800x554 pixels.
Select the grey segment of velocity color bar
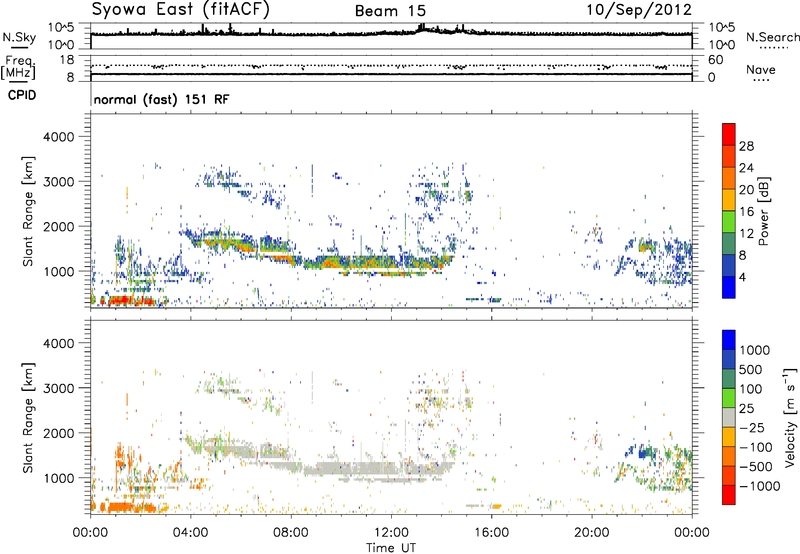click(729, 417)
